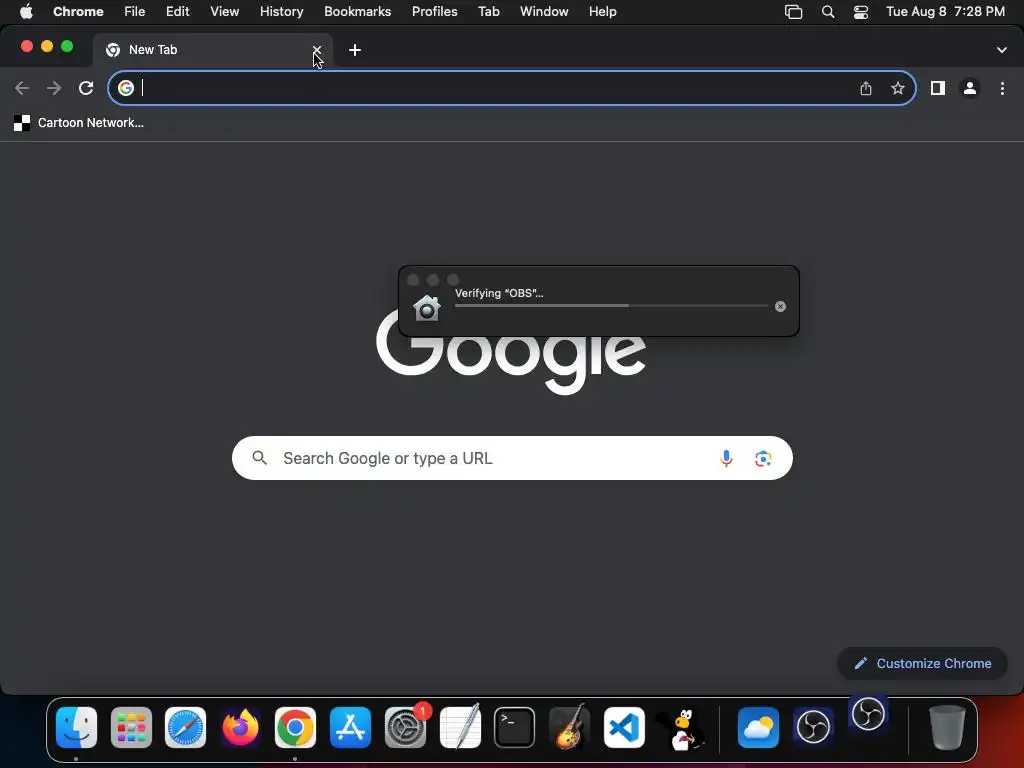Open the View menu

(x=225, y=12)
